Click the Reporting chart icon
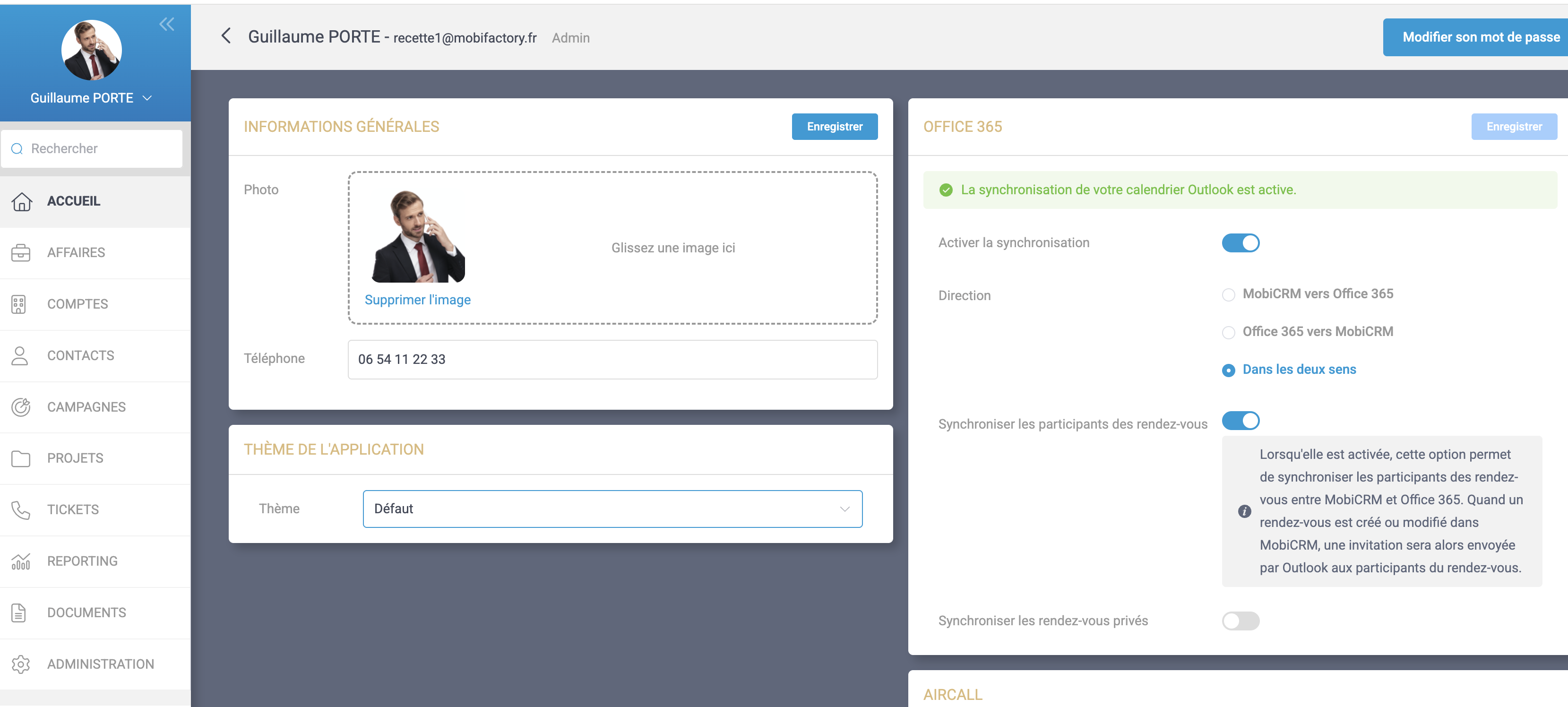Screen dimensions: 1568x707 point(20,561)
